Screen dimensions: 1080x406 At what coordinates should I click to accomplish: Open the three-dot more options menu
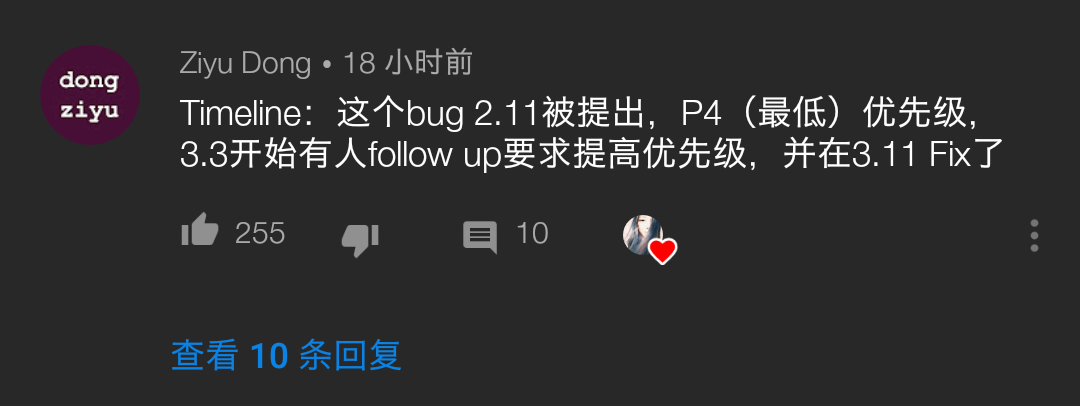(1034, 236)
